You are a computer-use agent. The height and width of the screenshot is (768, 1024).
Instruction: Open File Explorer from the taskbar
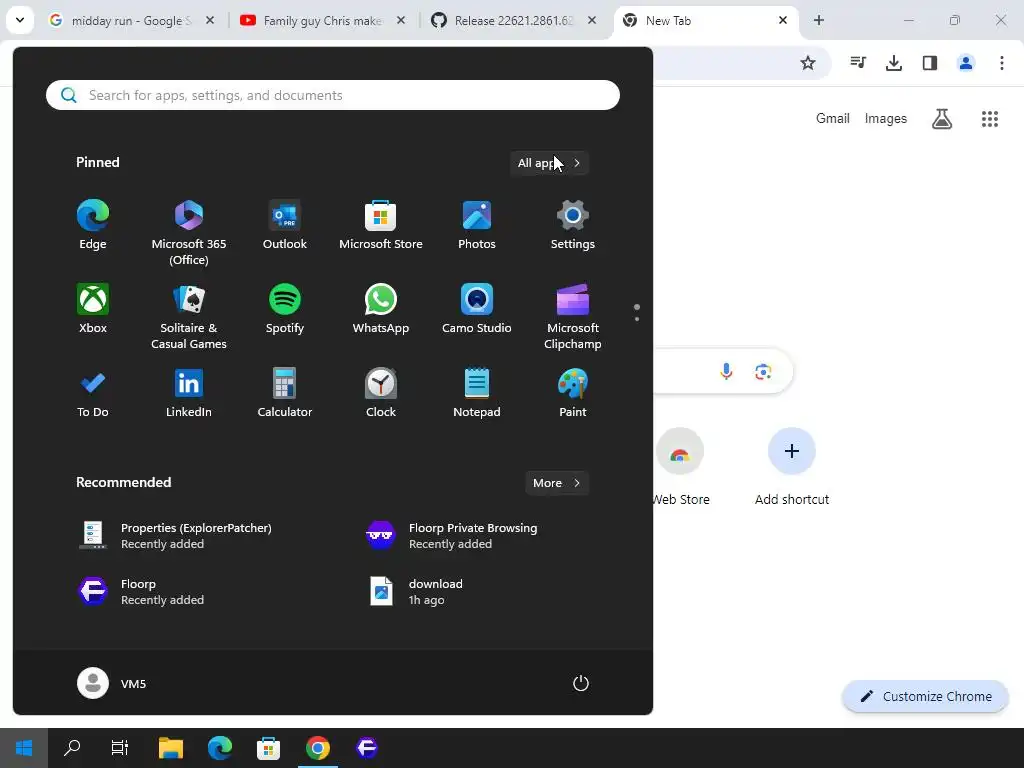(x=170, y=748)
